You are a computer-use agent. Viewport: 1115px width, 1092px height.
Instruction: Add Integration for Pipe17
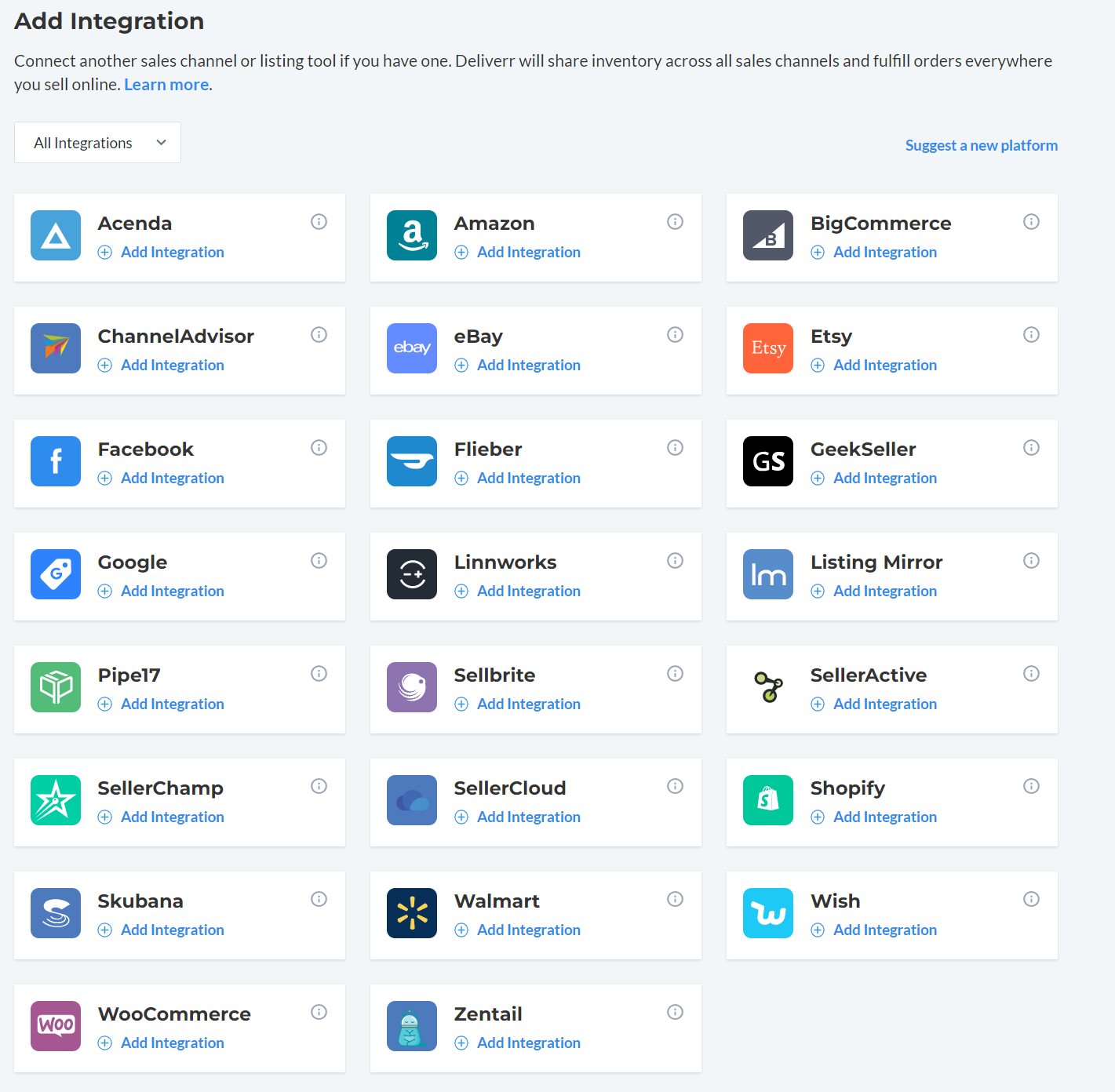pyautogui.click(x=162, y=704)
